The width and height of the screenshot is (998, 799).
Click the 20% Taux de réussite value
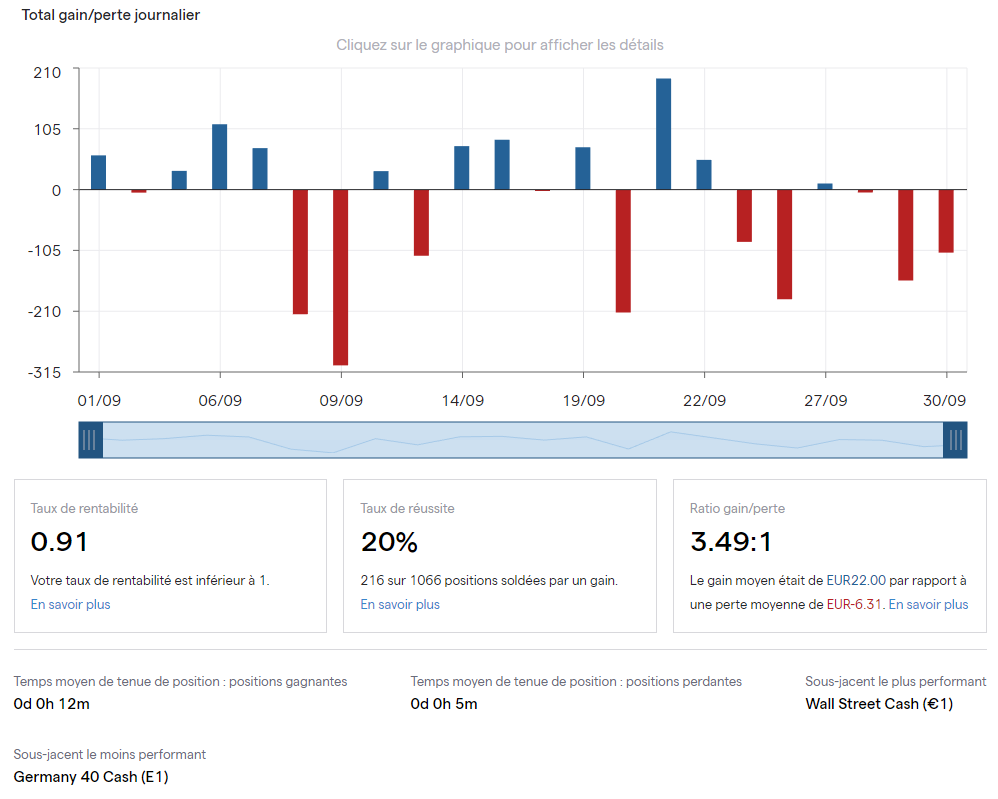[x=389, y=542]
